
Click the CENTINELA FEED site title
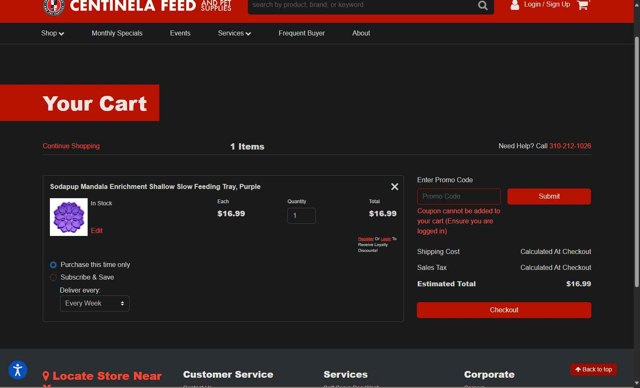[133, 6]
